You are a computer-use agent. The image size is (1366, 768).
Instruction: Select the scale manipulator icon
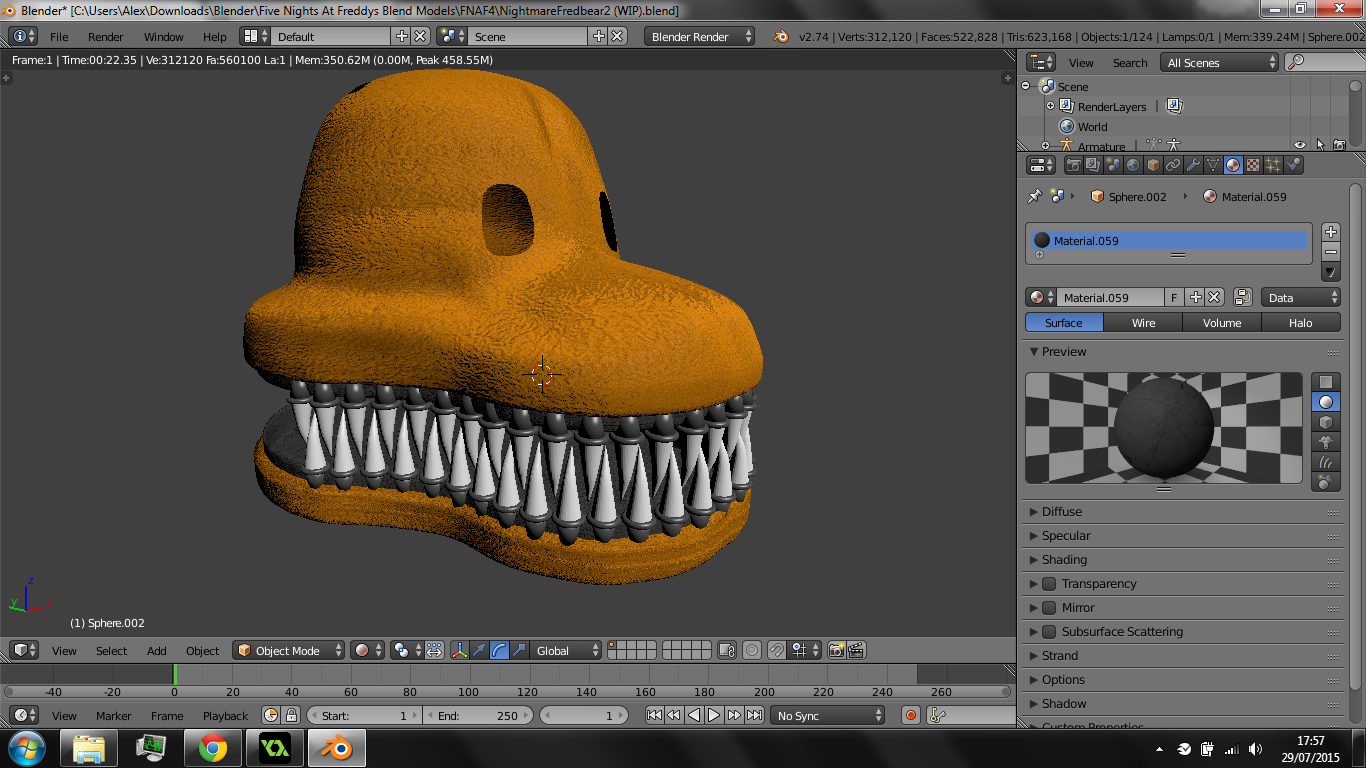(x=519, y=650)
